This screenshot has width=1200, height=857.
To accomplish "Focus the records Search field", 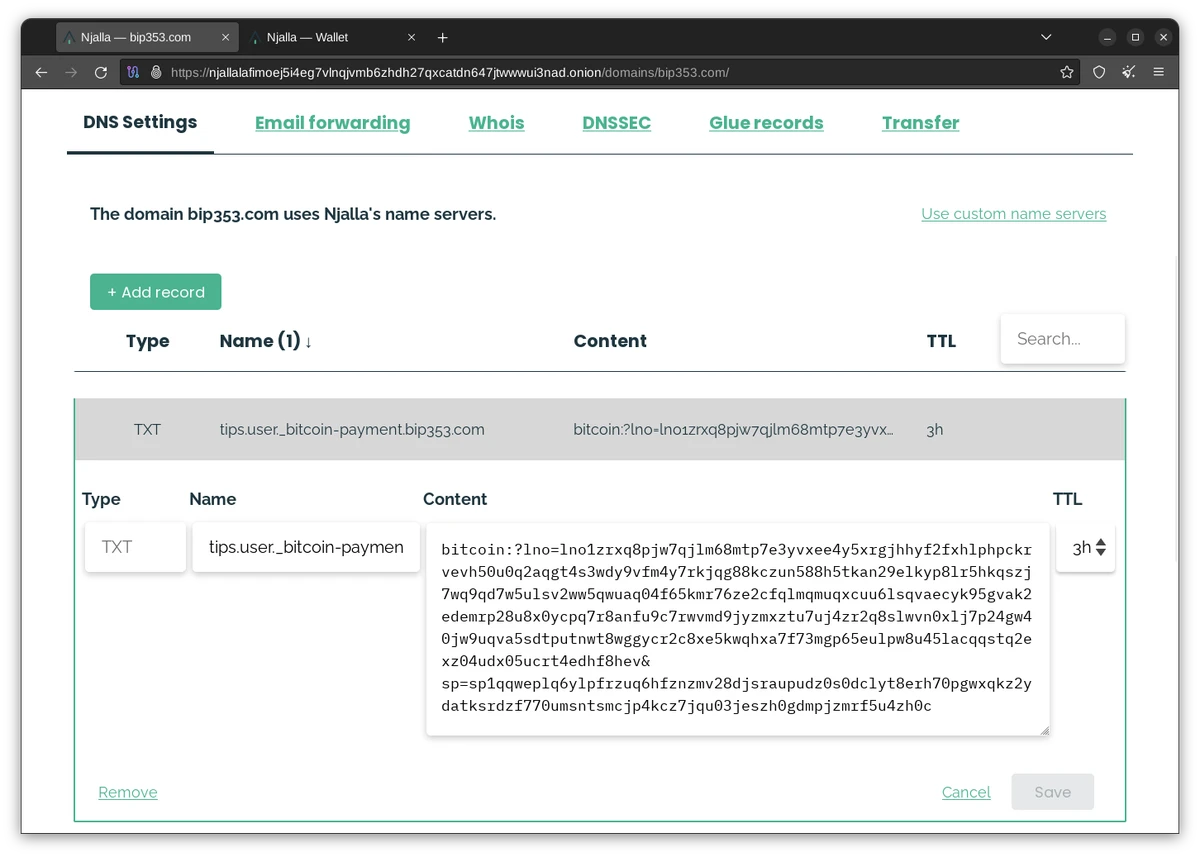I will click(x=1061, y=339).
